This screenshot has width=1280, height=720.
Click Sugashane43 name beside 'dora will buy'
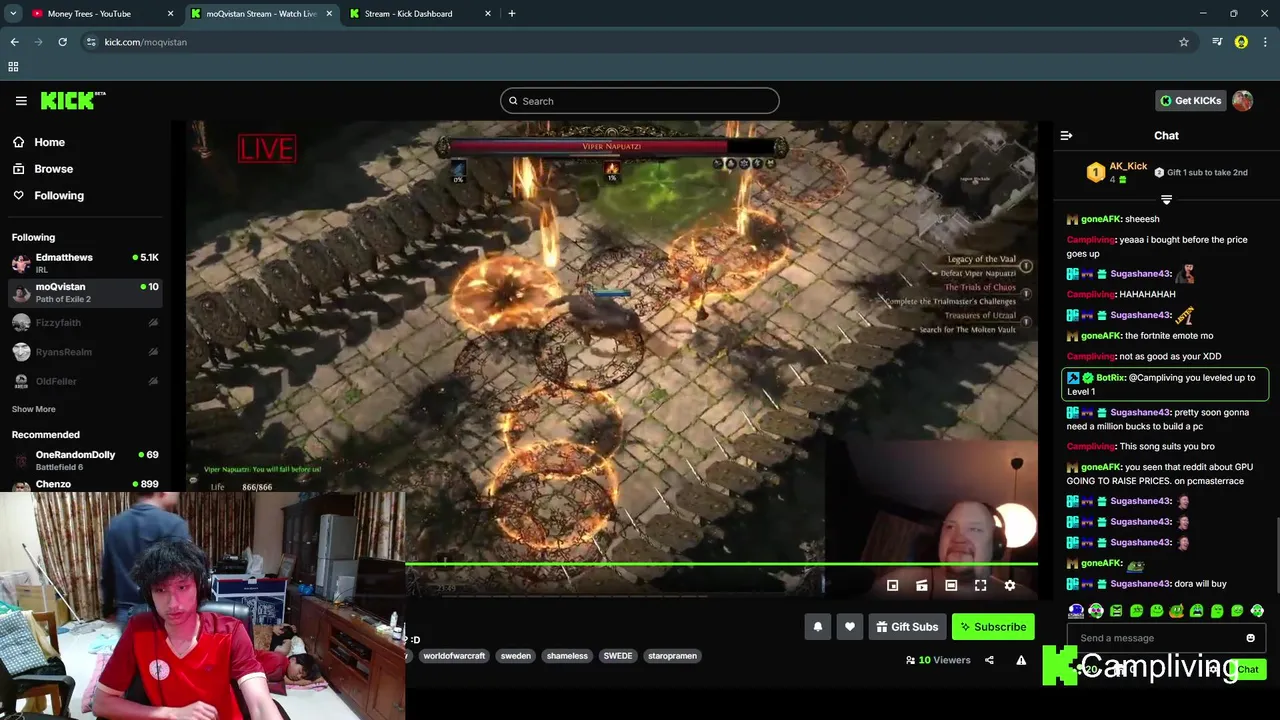pos(1140,584)
